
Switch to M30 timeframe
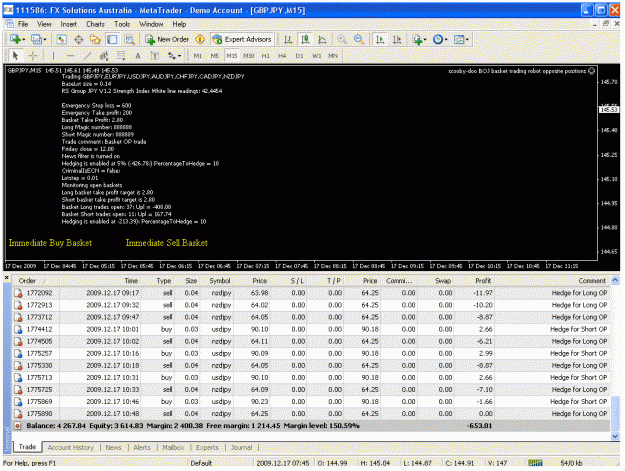click(249, 56)
